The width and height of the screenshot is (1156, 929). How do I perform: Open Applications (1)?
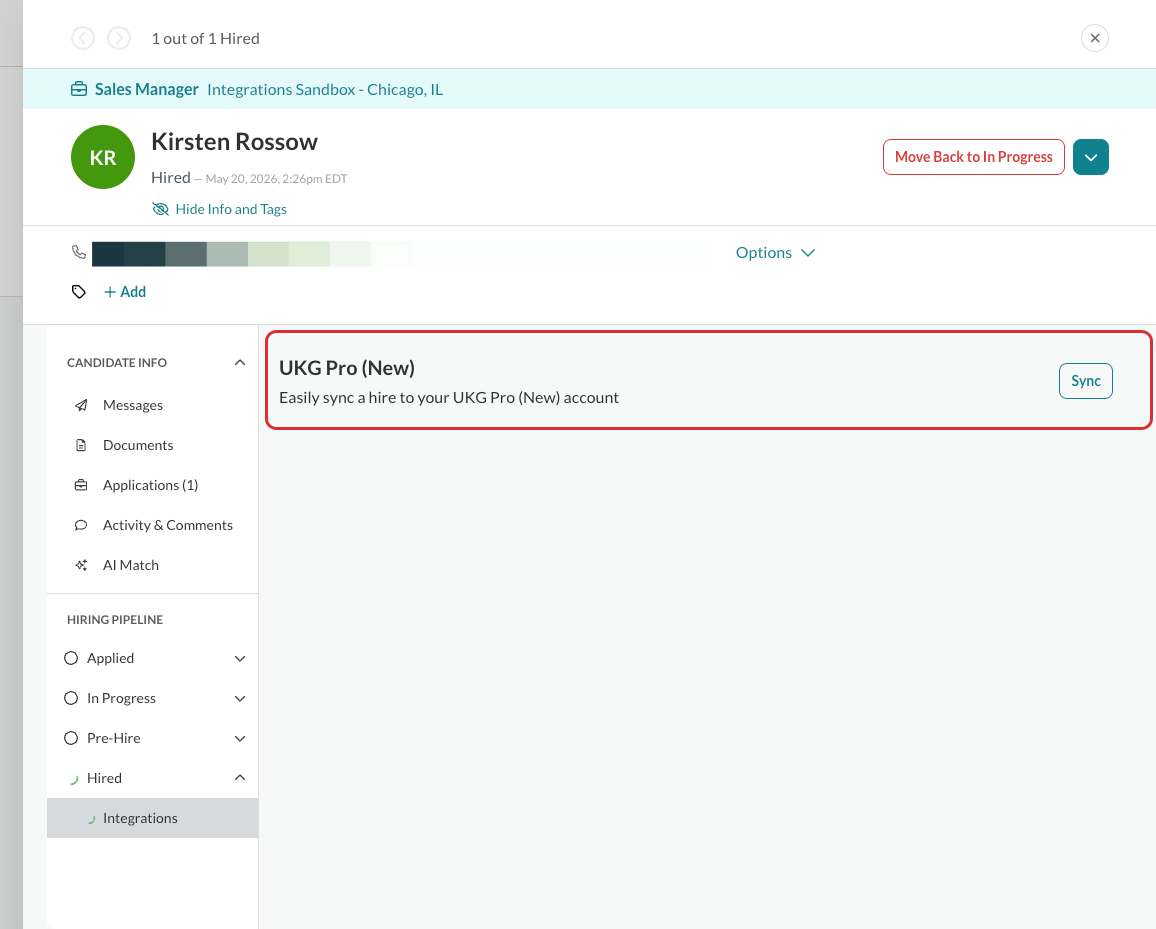150,485
